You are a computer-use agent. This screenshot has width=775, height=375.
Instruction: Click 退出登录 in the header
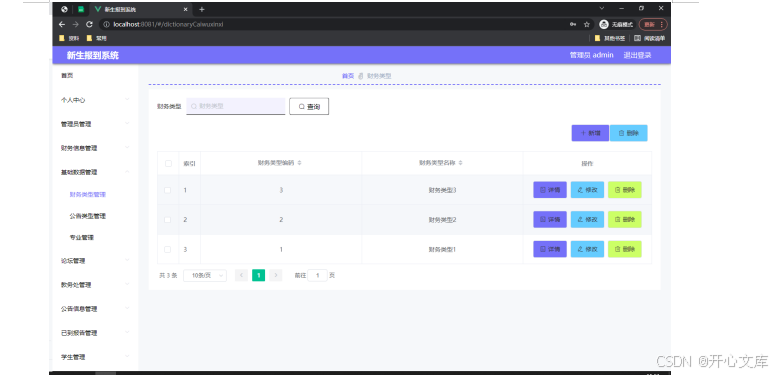point(637,55)
